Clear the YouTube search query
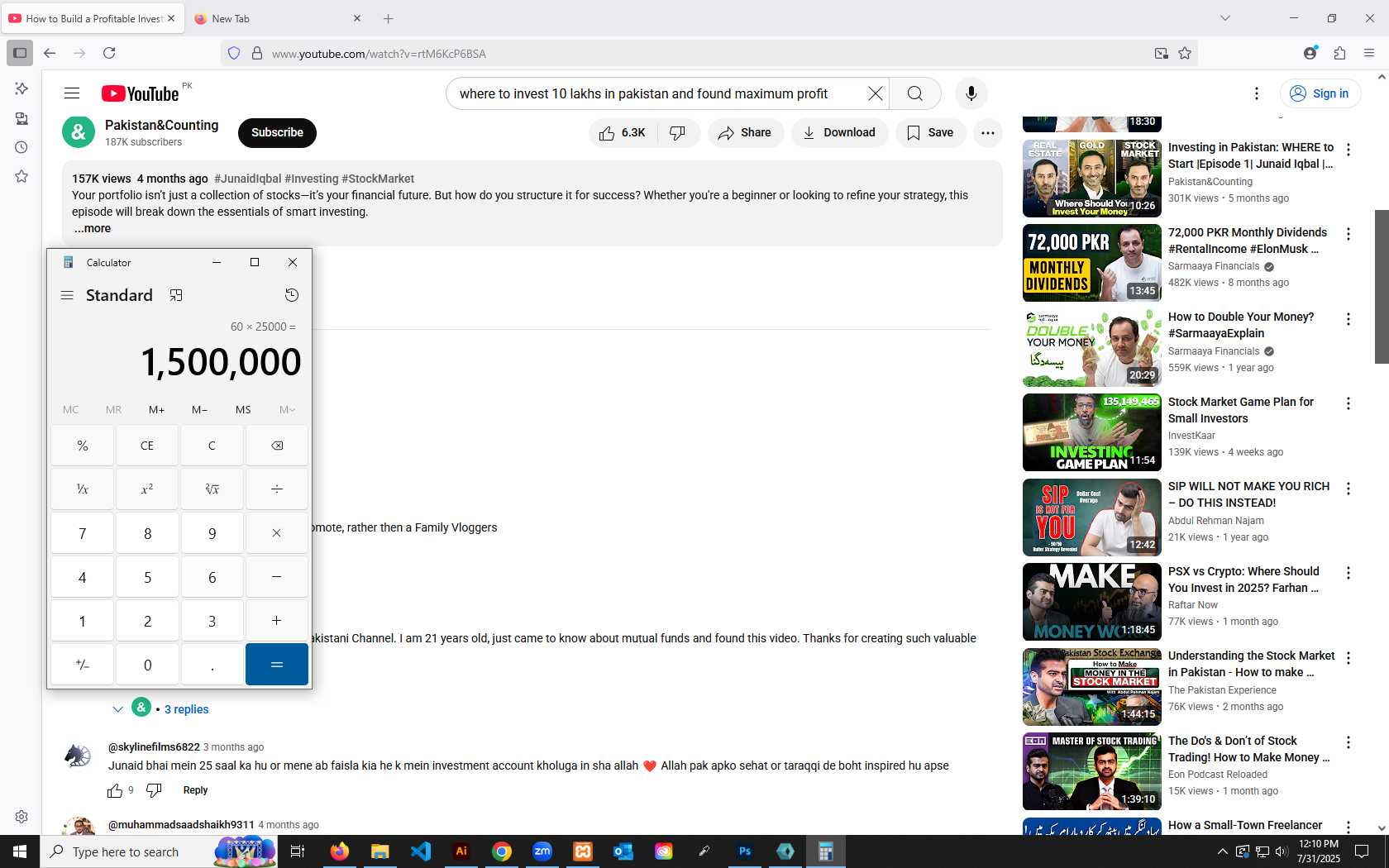 [x=875, y=93]
